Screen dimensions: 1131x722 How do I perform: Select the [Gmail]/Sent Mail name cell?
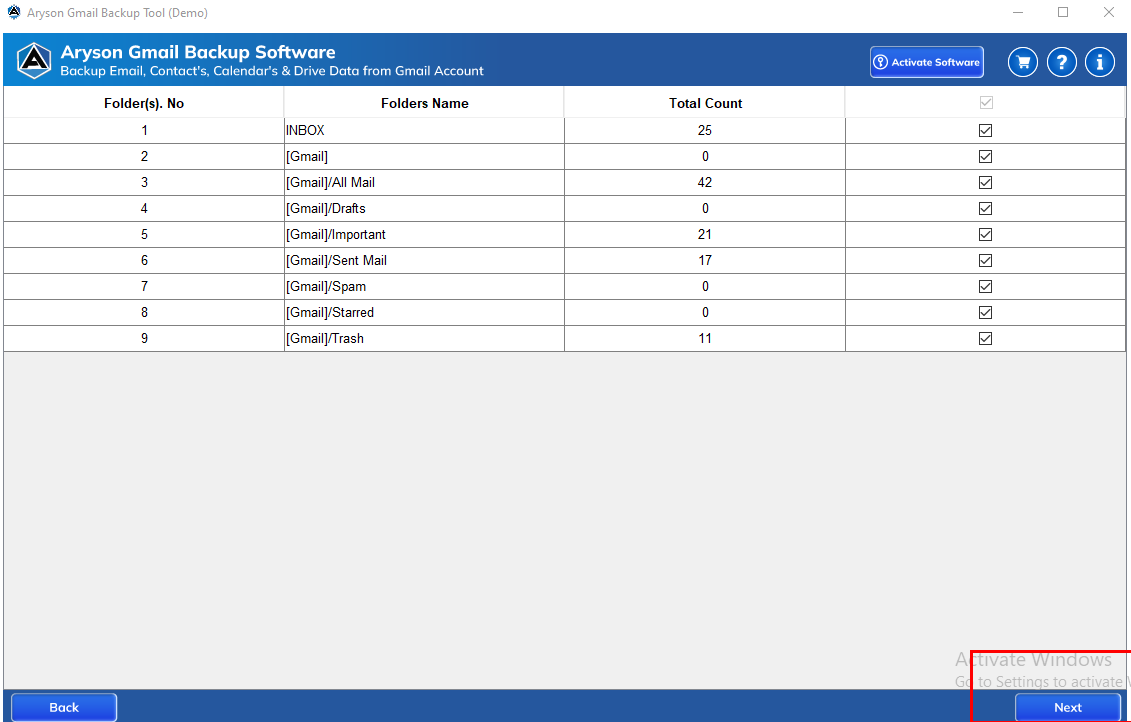coord(424,260)
